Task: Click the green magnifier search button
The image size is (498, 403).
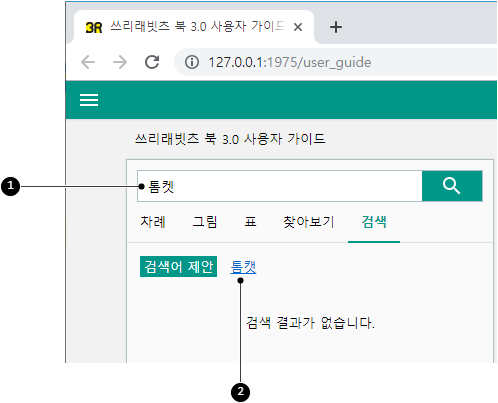Action: 452,186
